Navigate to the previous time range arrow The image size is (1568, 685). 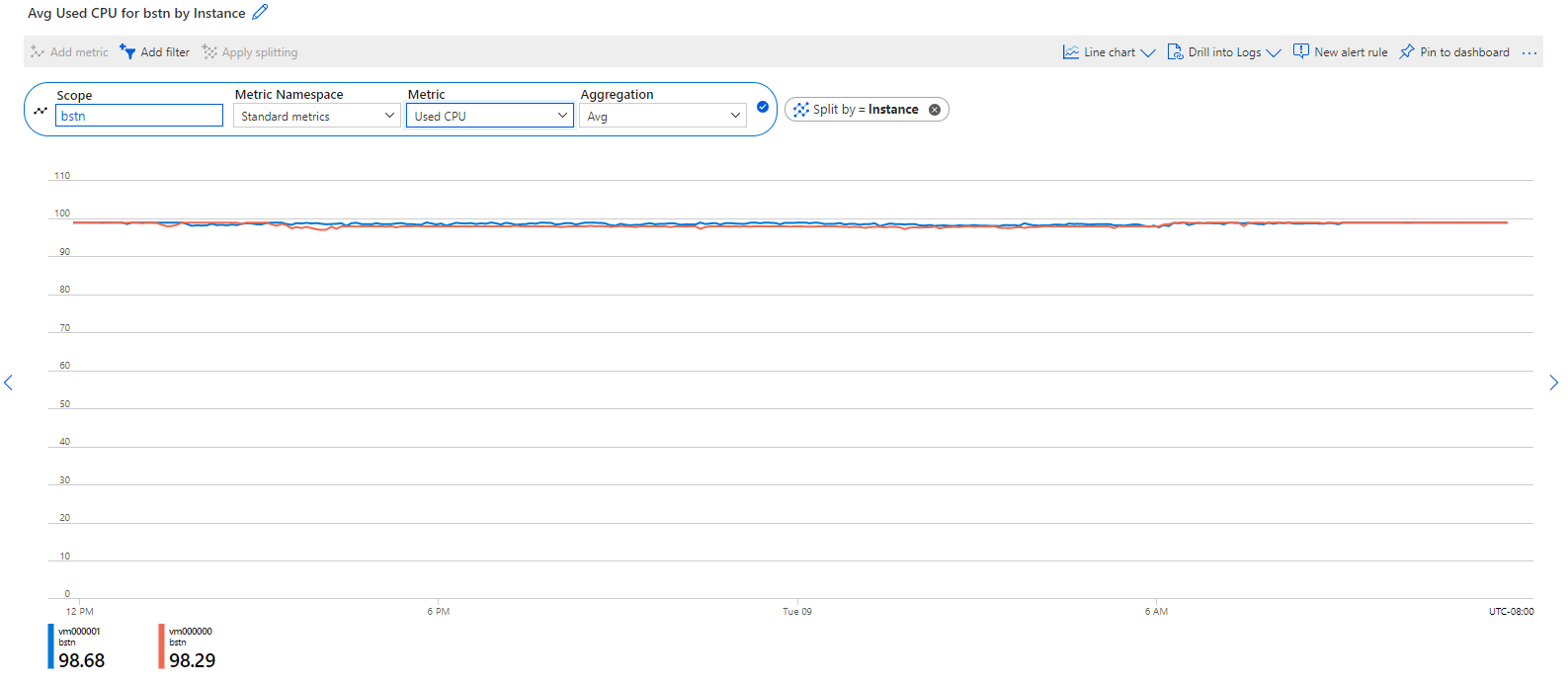8,383
